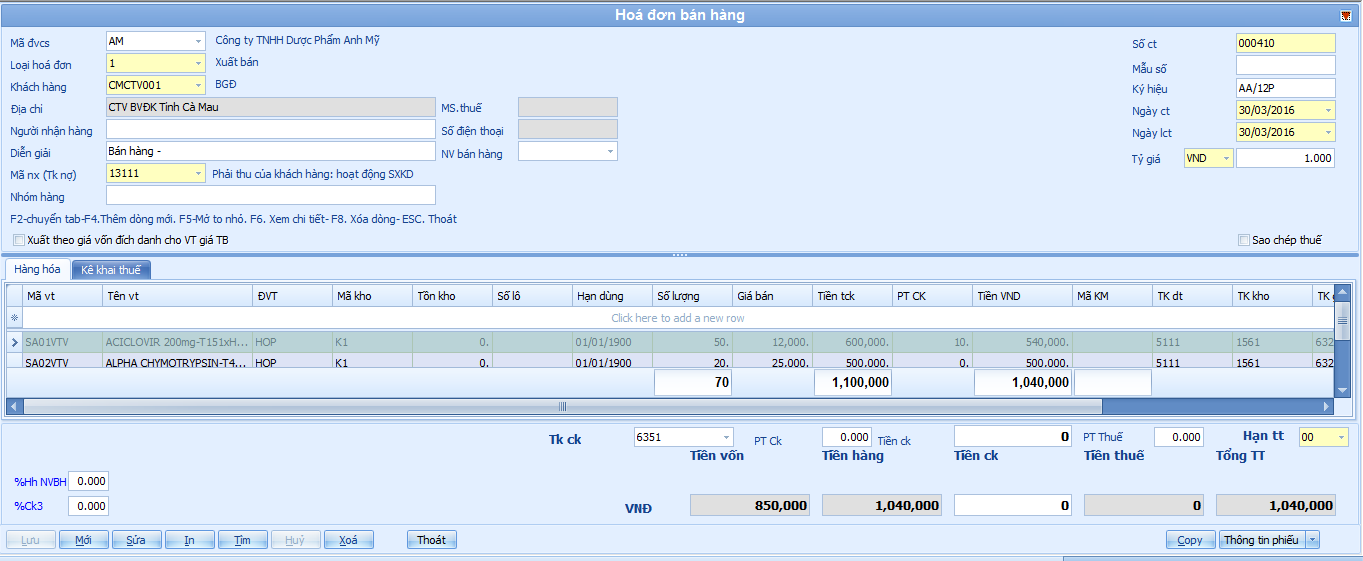This screenshot has width=1363, height=561.
Task: Click the row selector arrow beside SA01VTV
Action: (14, 342)
